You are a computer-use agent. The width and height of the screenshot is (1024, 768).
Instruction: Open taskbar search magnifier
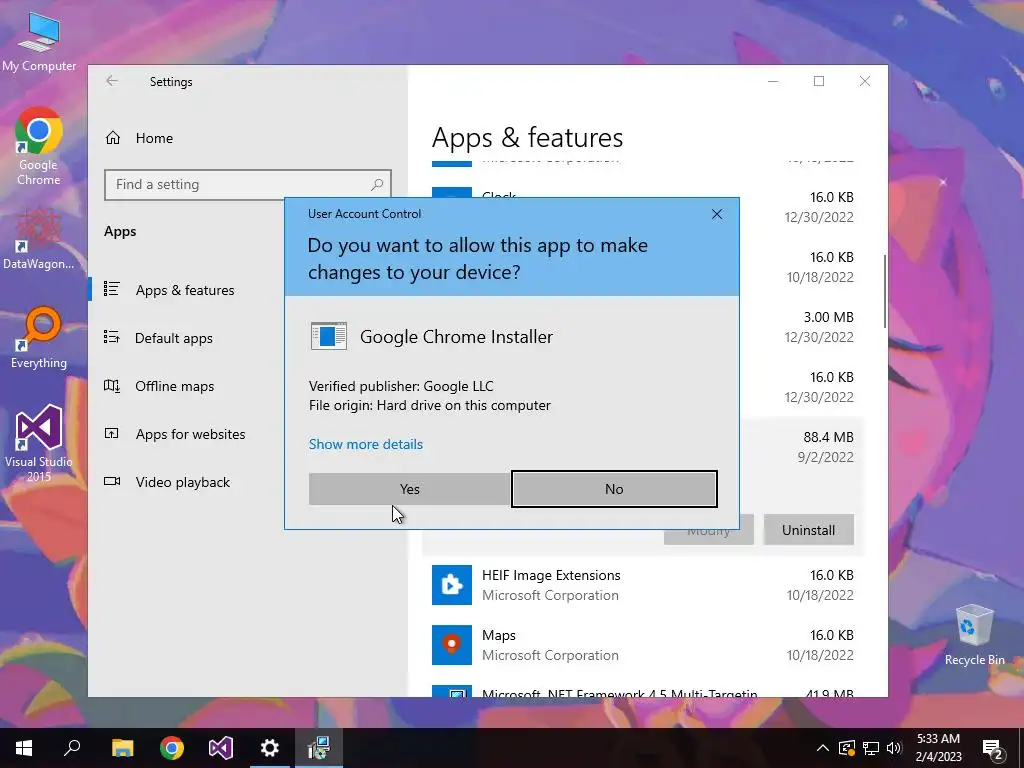[72, 748]
